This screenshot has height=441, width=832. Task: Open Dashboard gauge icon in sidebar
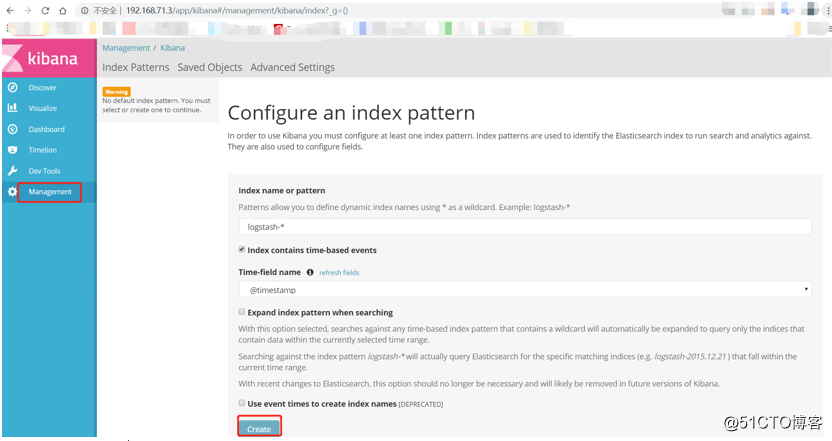tap(13, 129)
